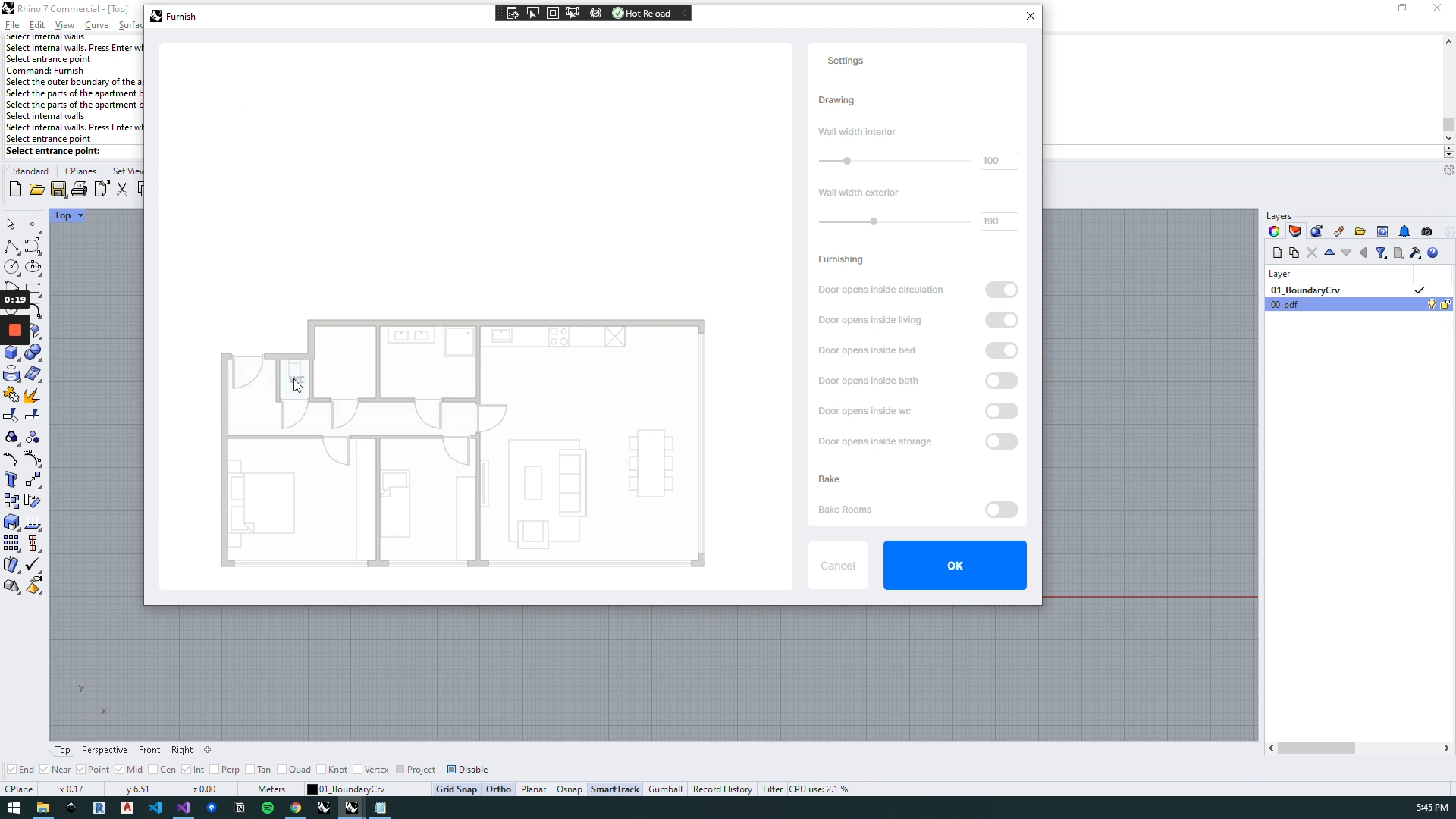The image size is (1456, 819).
Task: Click the layer filter funnel icon
Action: [1381, 253]
